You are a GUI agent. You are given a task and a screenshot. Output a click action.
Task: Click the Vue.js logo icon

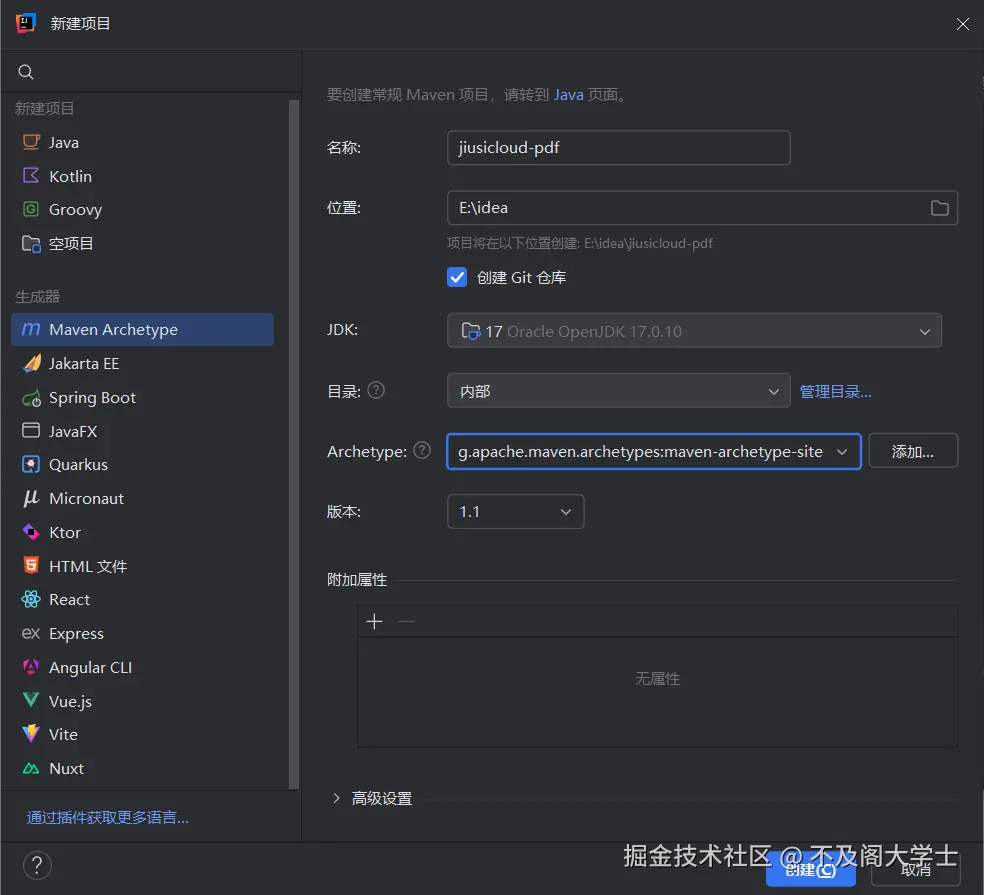tap(31, 700)
